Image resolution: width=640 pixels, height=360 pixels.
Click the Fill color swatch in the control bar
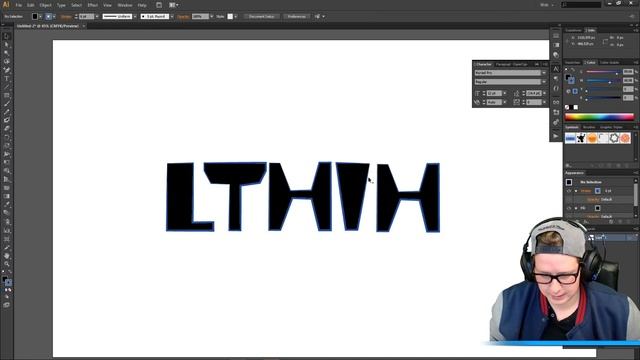point(35,17)
